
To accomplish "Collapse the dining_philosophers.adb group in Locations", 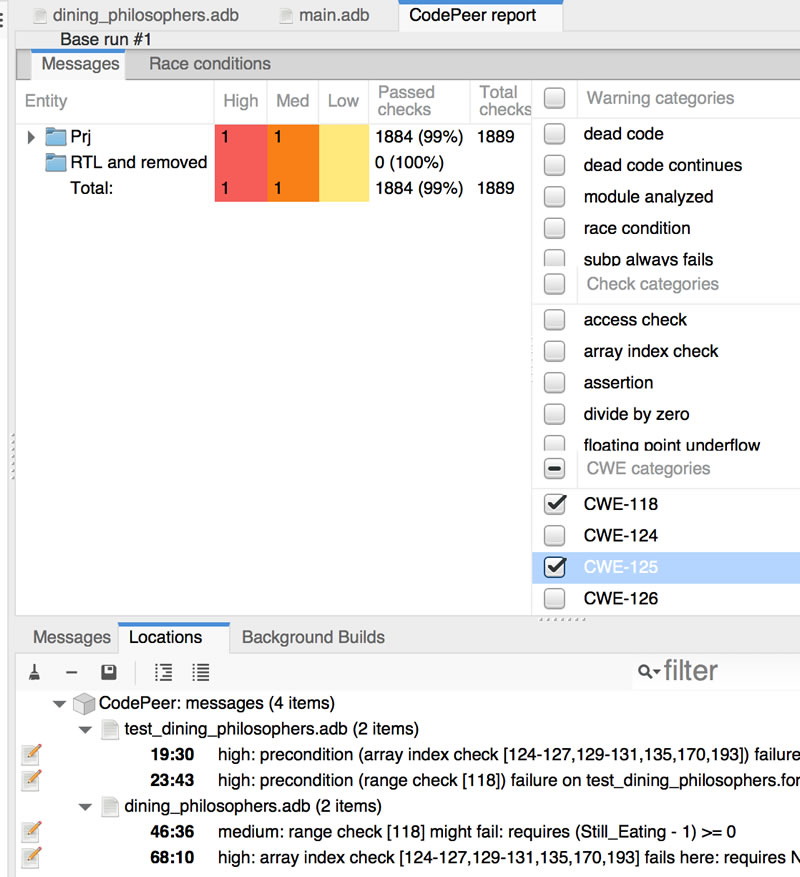I will click(x=85, y=807).
